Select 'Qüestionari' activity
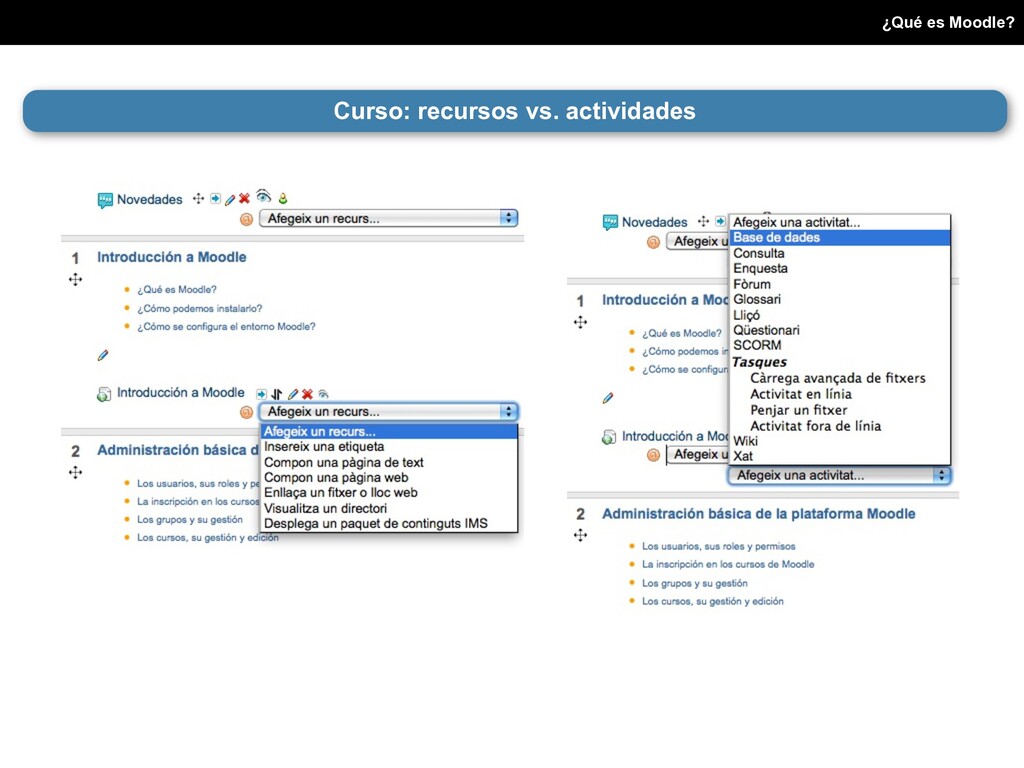This screenshot has width=1024, height=768. coord(840,330)
